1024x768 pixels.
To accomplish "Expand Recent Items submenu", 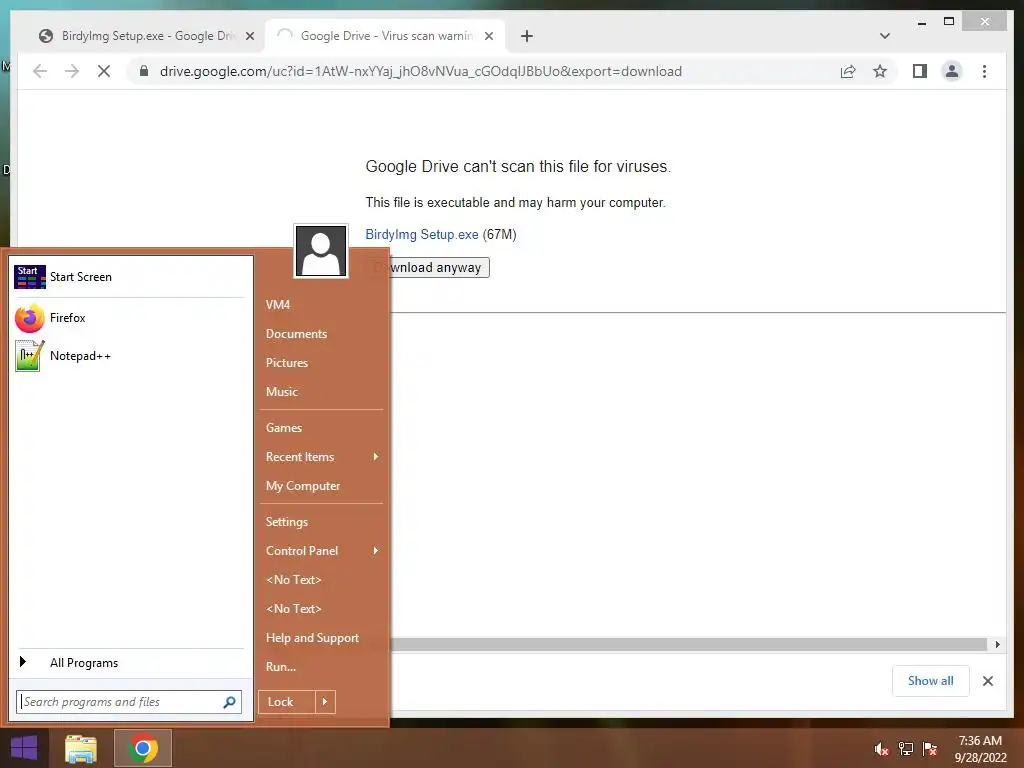I will pos(321,456).
